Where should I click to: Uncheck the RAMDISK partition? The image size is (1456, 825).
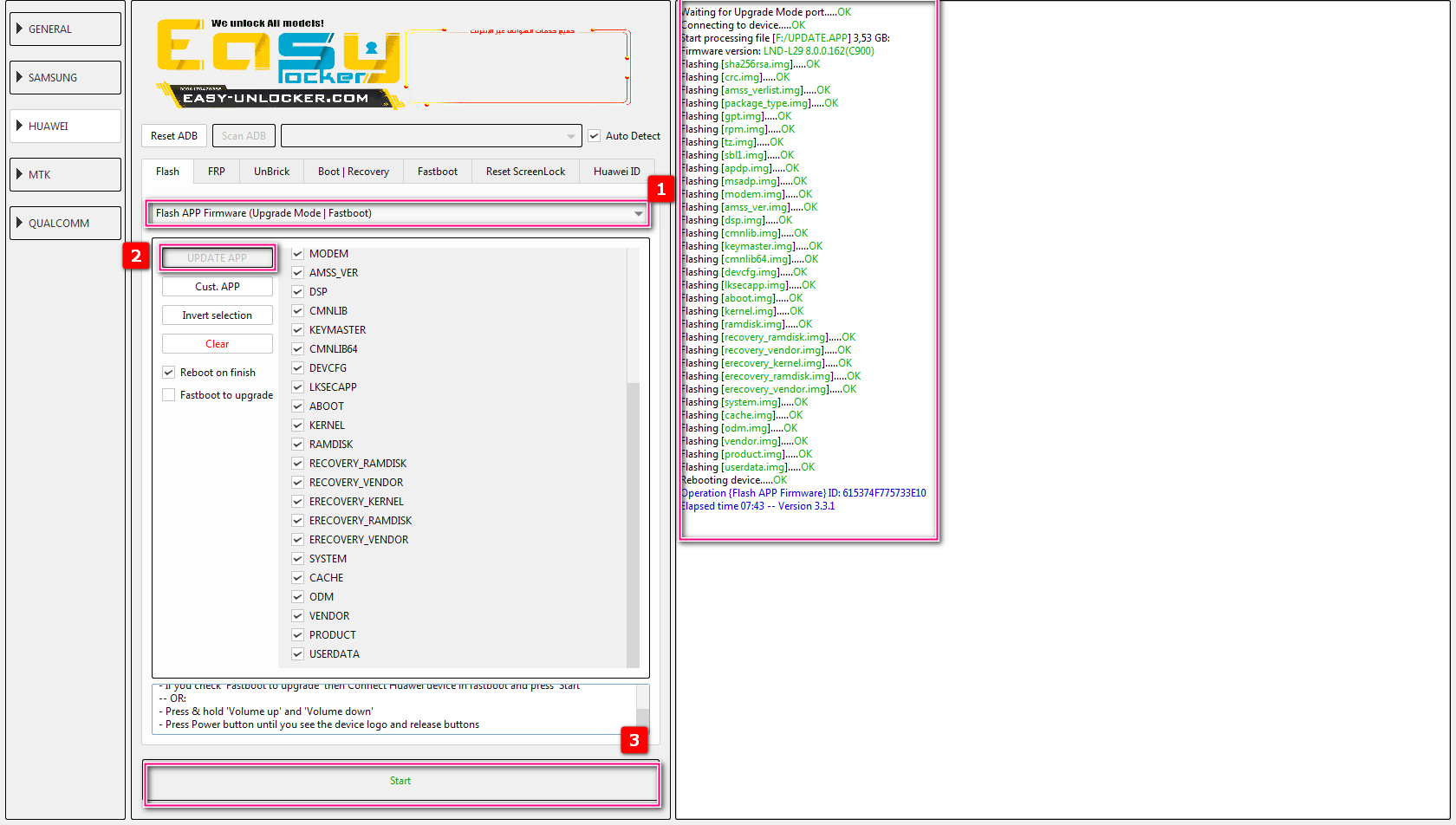point(297,445)
